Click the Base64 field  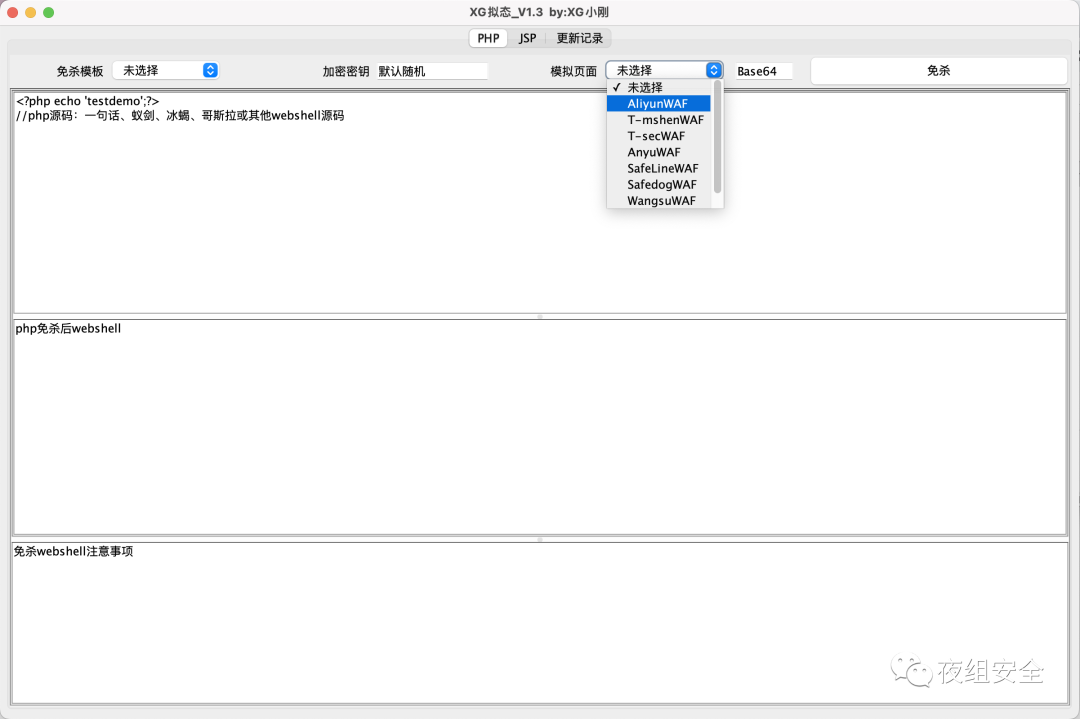(764, 71)
